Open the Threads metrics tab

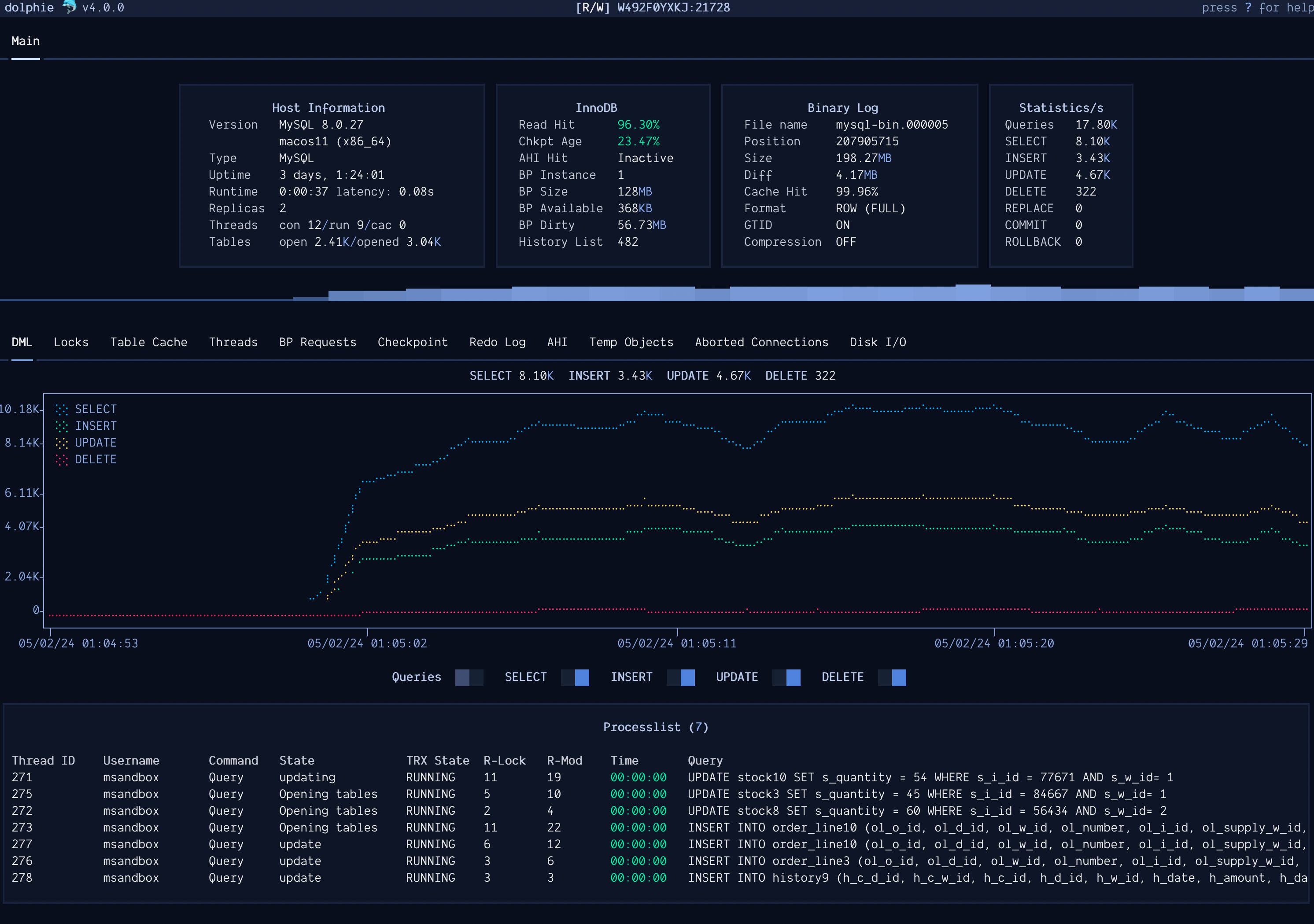(233, 342)
